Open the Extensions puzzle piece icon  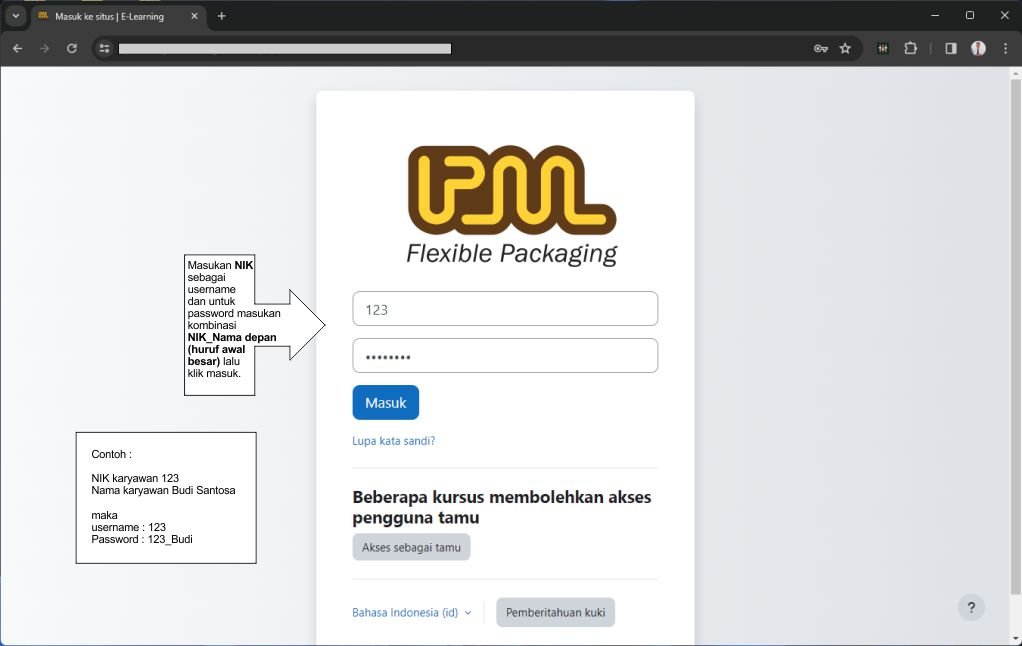[910, 48]
